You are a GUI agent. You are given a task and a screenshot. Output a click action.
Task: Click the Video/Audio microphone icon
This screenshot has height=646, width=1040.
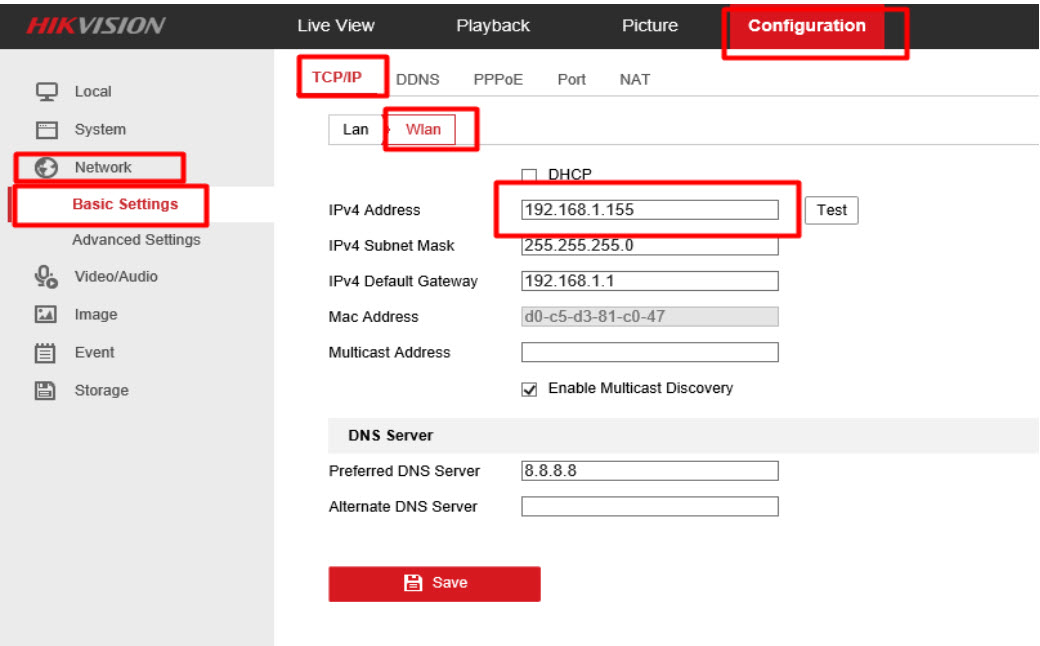click(46, 277)
